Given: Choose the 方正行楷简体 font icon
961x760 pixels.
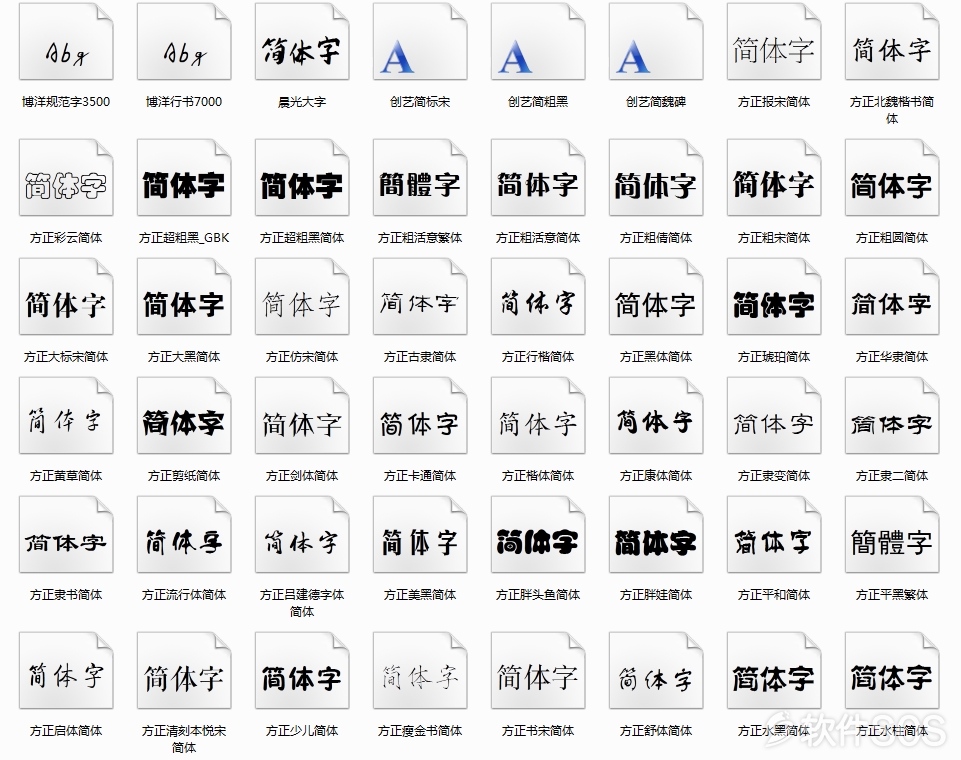Looking at the screenshot, I should [x=538, y=296].
